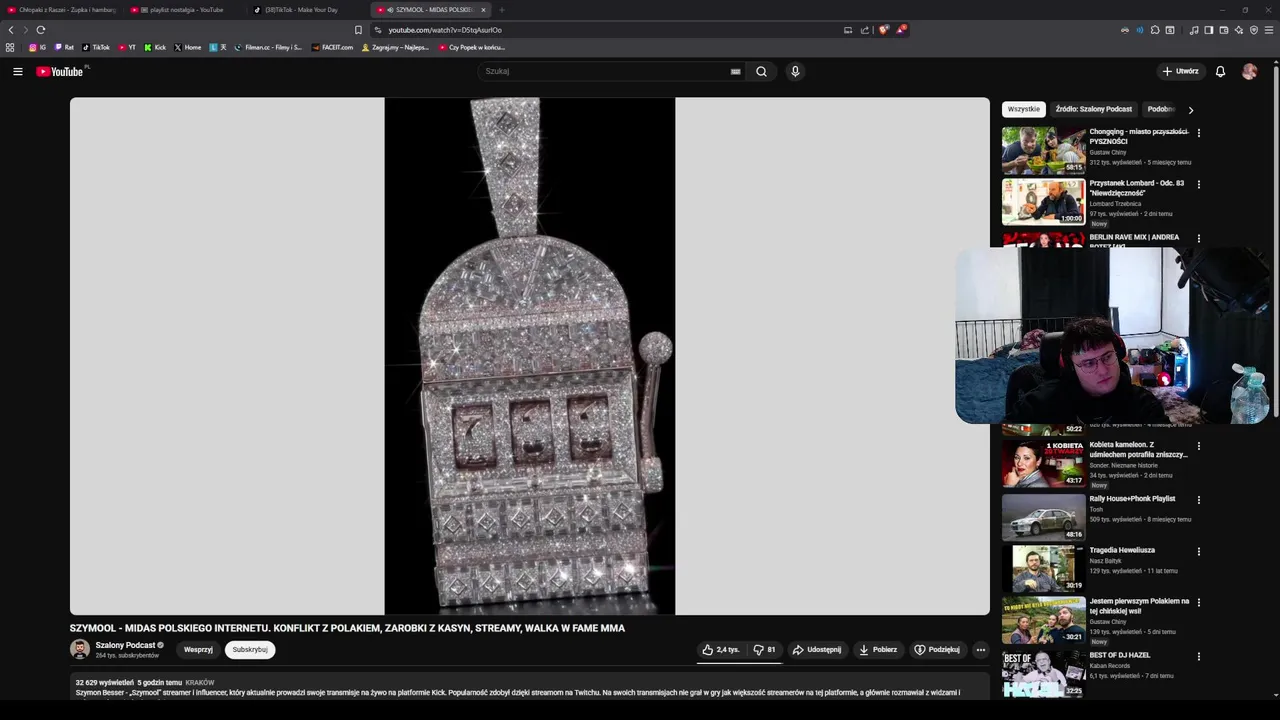Viewport: 1280px width, 720px height.
Task: Open the extensions puzzle icon
Action: [1155, 30]
